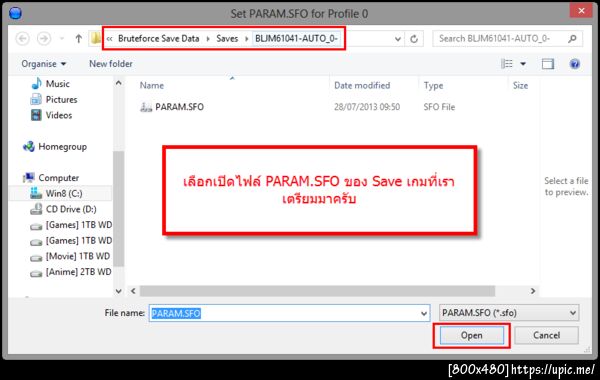
Task: Sort by the Name column header
Action: [x=152, y=85]
